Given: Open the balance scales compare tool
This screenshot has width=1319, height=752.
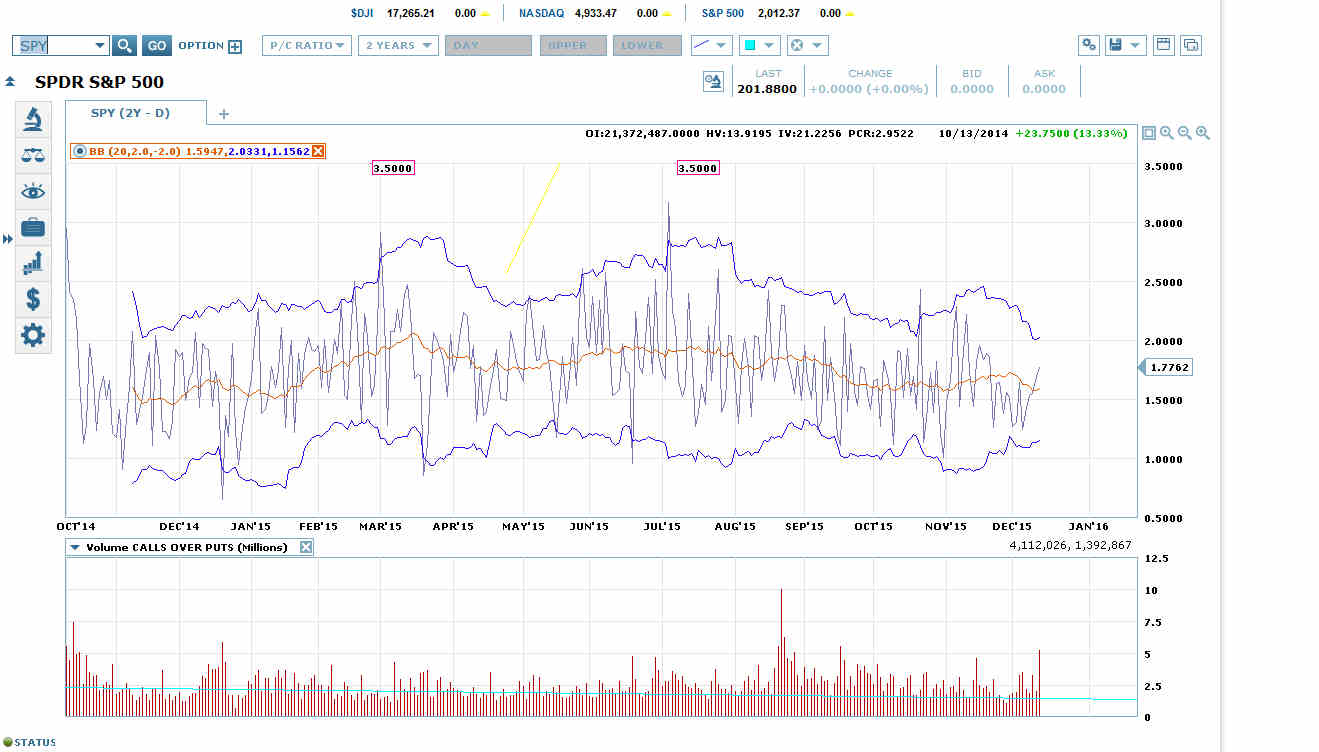Looking at the screenshot, I should tap(33, 155).
